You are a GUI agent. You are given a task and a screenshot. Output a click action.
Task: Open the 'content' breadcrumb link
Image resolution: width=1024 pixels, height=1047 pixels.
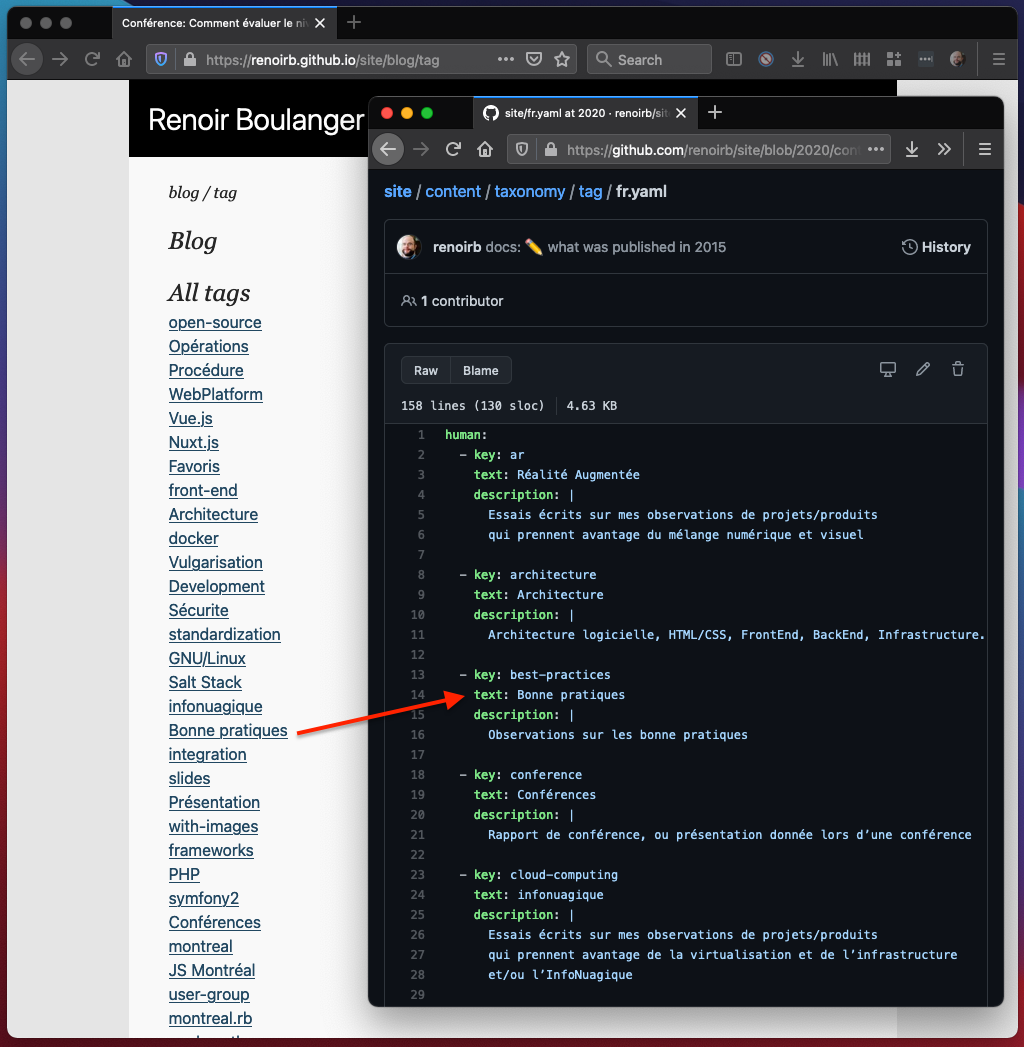coord(453,192)
